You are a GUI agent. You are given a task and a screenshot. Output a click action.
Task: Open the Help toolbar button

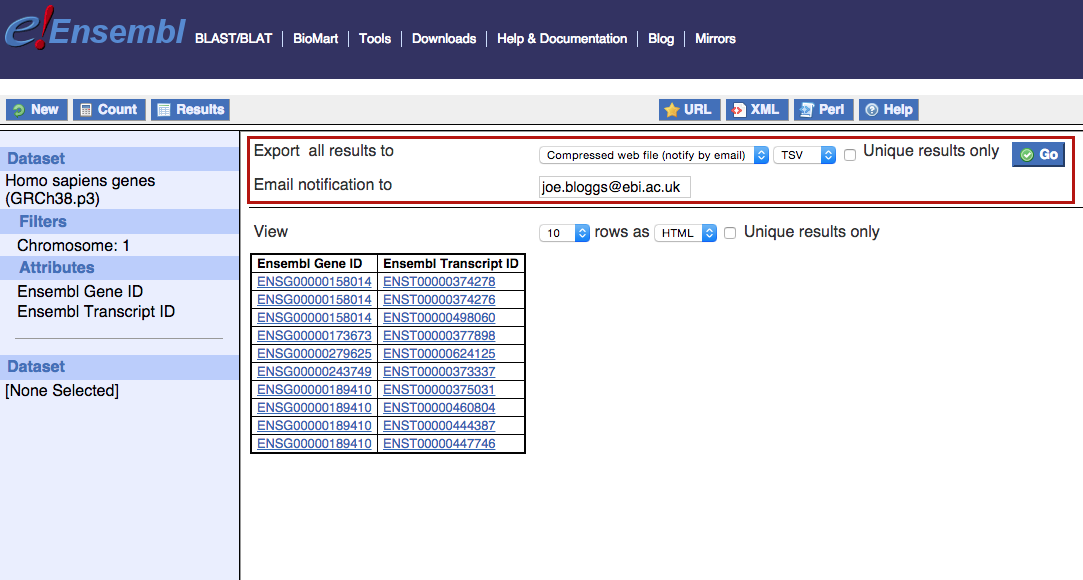(x=888, y=110)
